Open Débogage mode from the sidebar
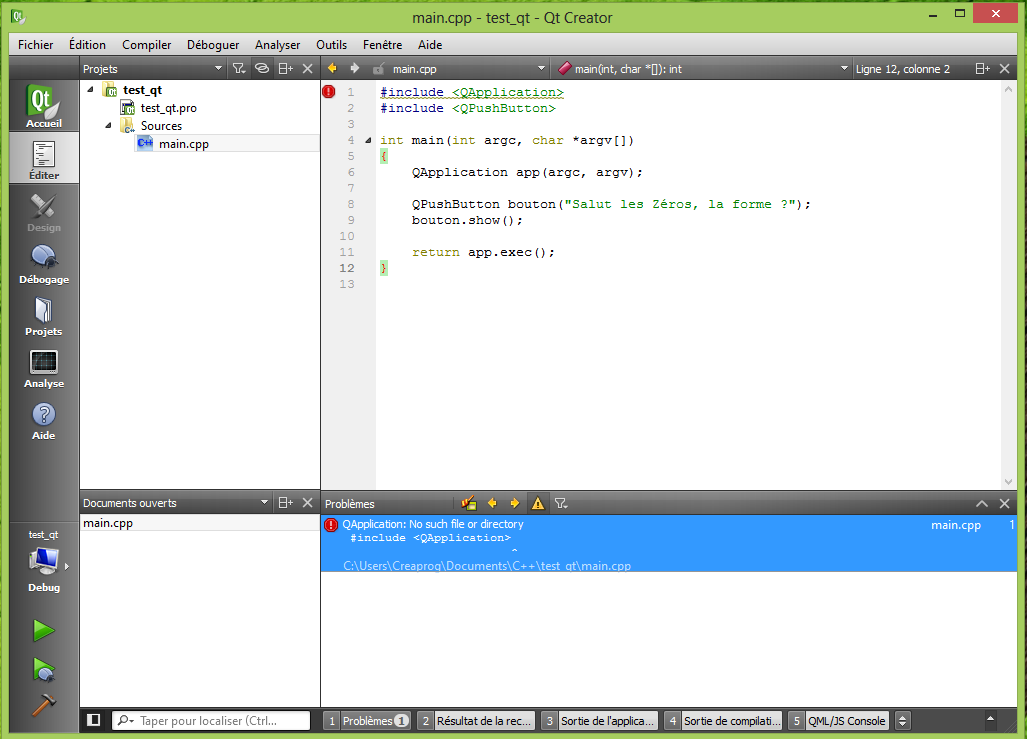Image resolution: width=1027 pixels, height=739 pixels. 43,262
